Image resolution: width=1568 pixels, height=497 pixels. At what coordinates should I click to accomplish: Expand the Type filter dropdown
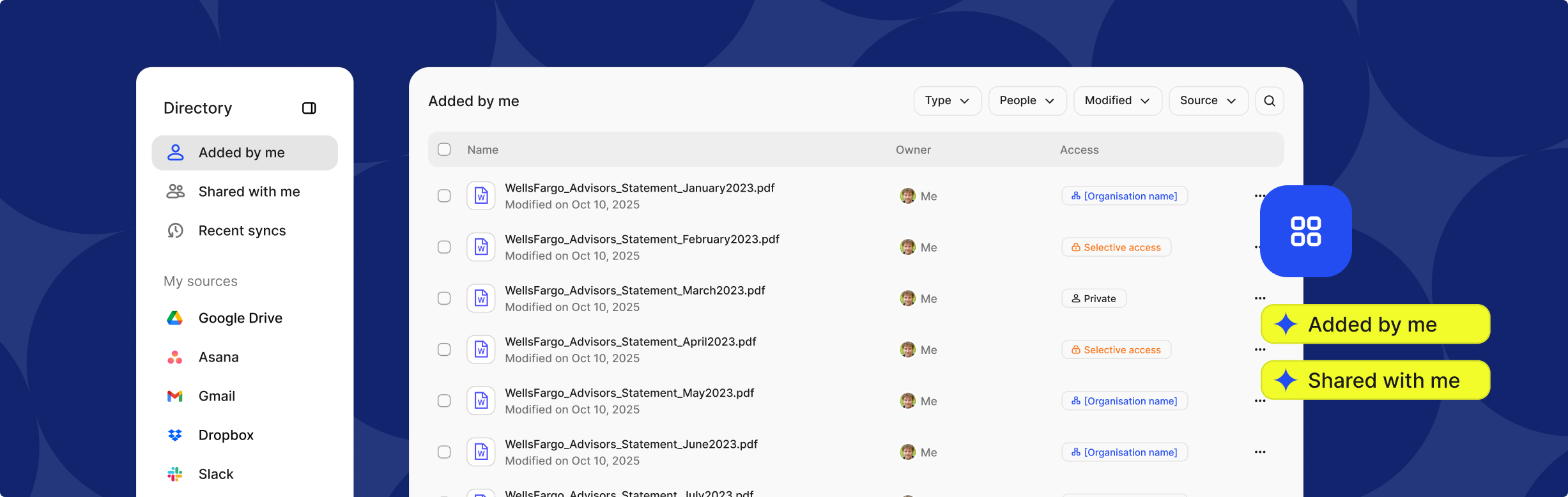(947, 101)
